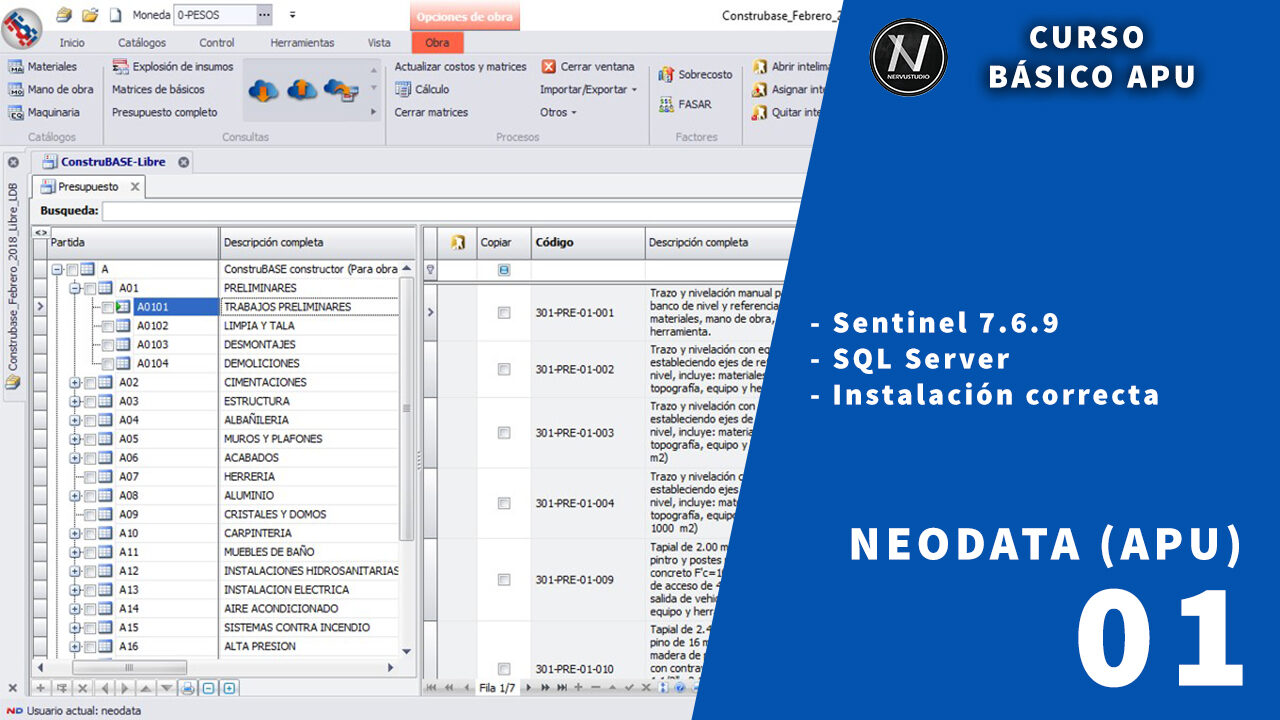
Task: Click the open folder icon in quick access
Action: tap(90, 15)
